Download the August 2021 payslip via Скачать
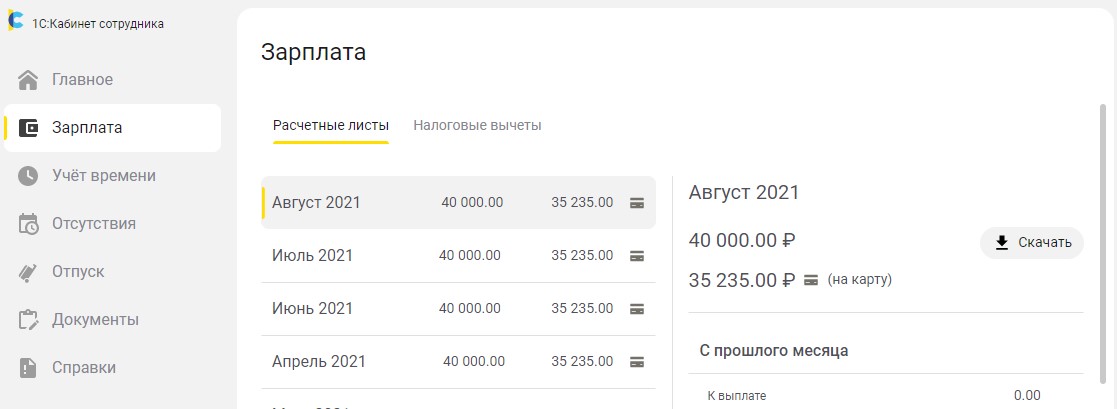This screenshot has width=1117, height=409. point(1032,243)
